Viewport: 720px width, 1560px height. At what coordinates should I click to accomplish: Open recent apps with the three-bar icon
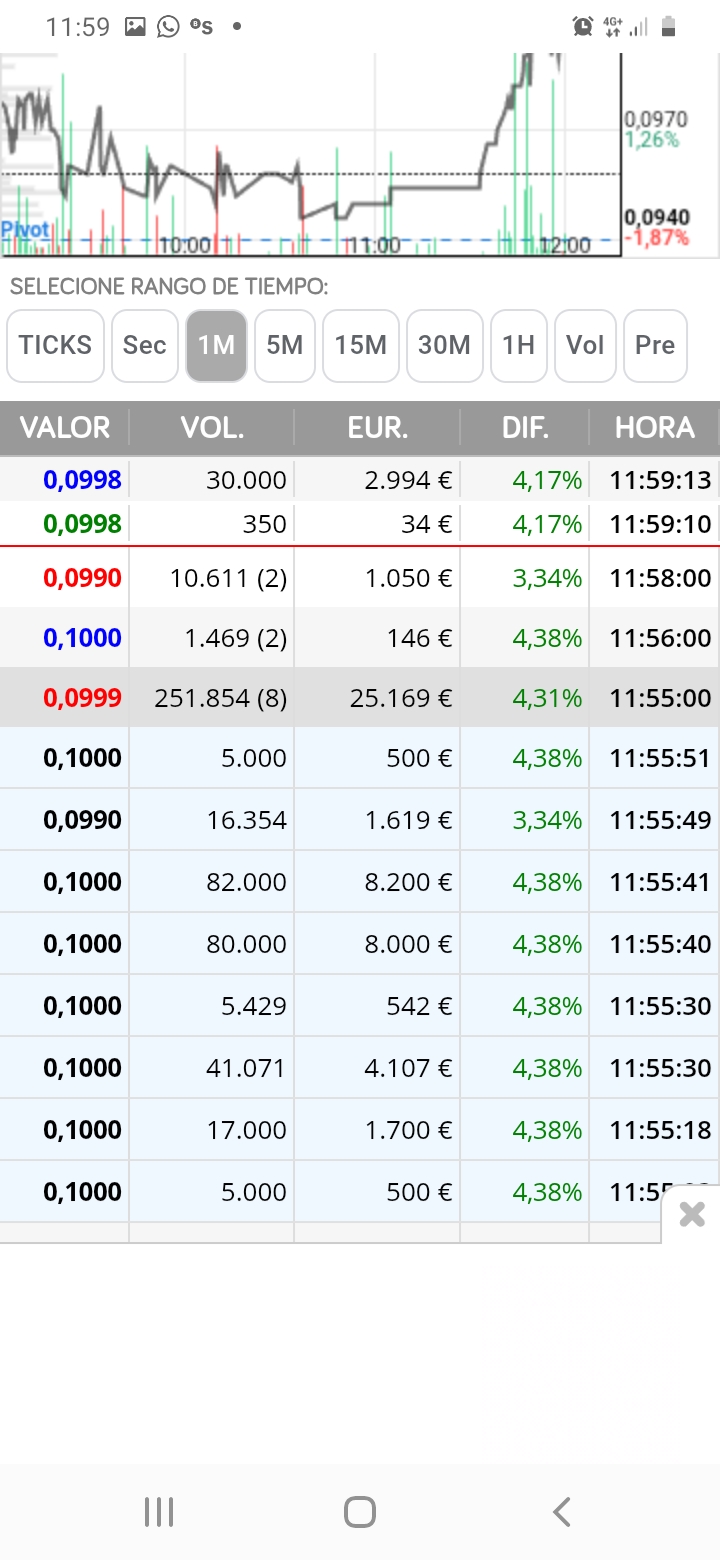[x=159, y=1511]
